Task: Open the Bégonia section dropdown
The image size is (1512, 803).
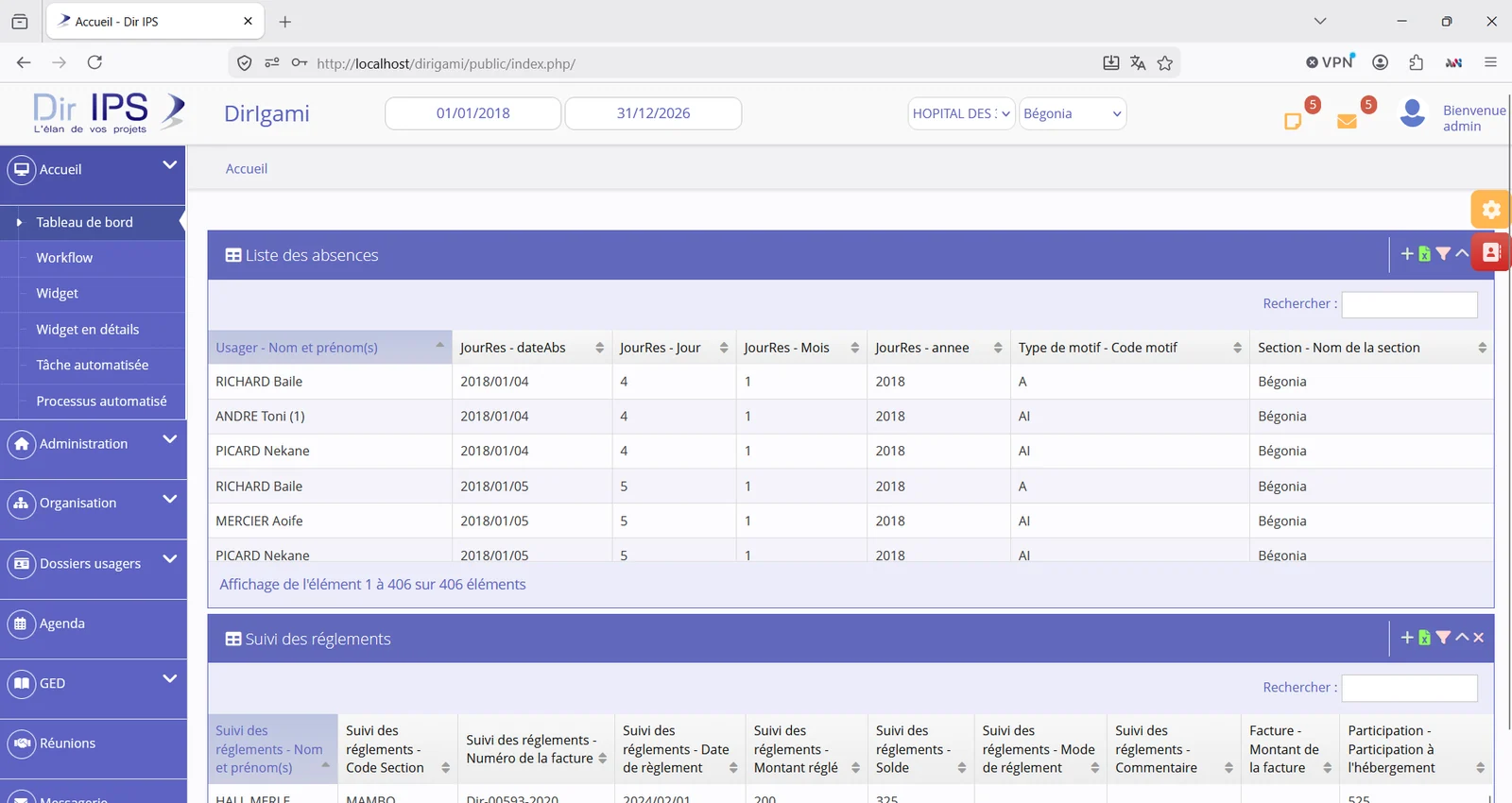Action: [1073, 113]
